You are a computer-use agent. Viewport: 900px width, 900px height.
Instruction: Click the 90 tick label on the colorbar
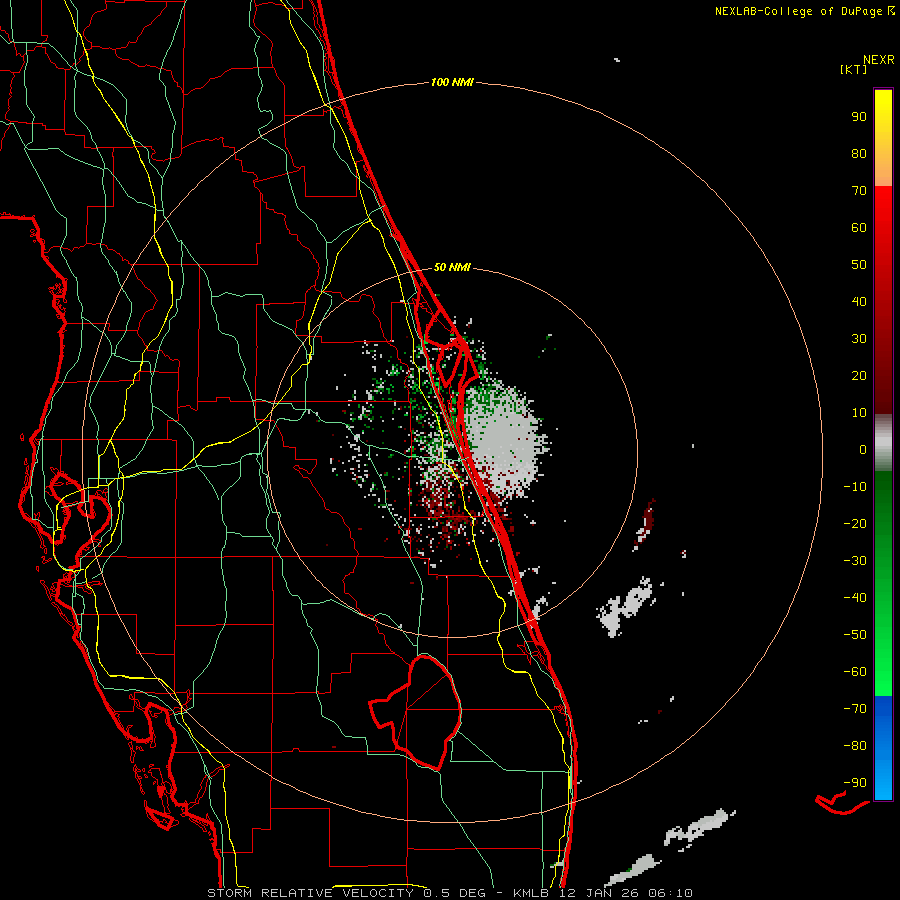tap(859, 117)
